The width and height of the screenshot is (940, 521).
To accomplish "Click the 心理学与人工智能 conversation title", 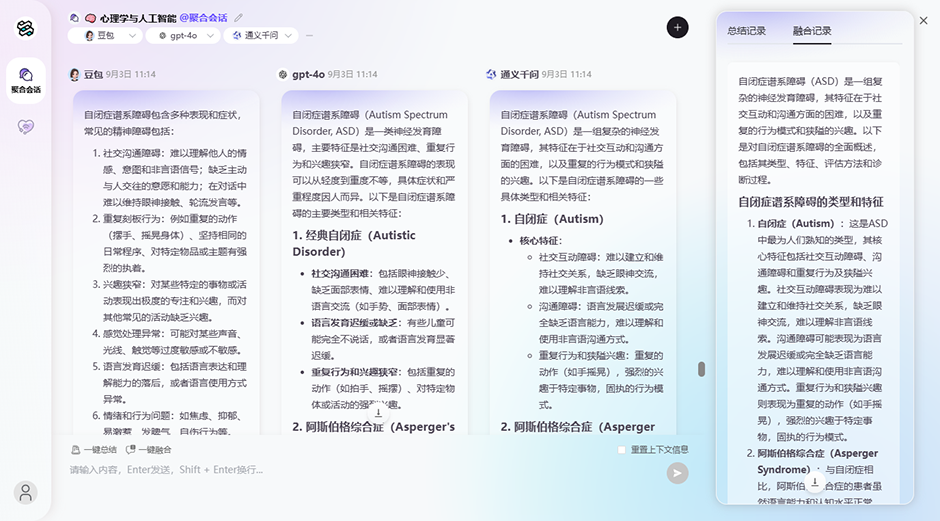I will pyautogui.click(x=137, y=18).
